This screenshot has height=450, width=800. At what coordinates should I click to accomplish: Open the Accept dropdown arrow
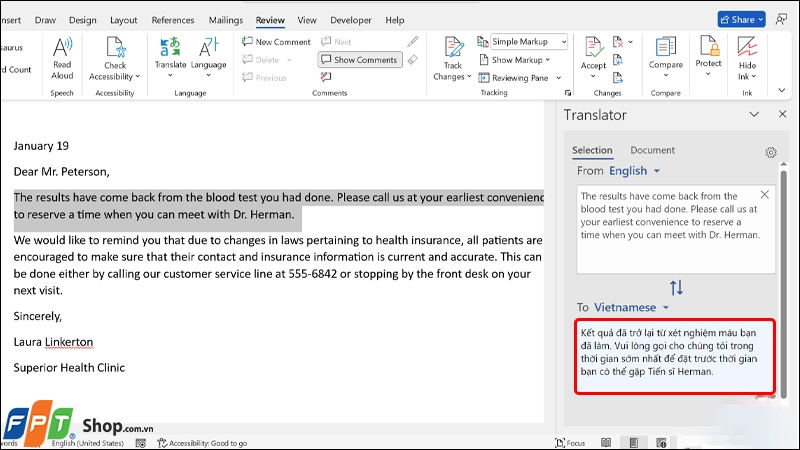point(593,77)
